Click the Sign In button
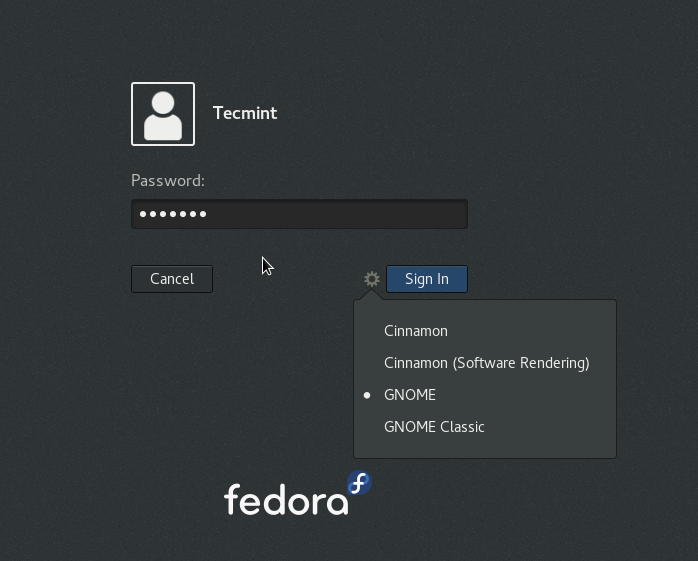 click(x=426, y=279)
